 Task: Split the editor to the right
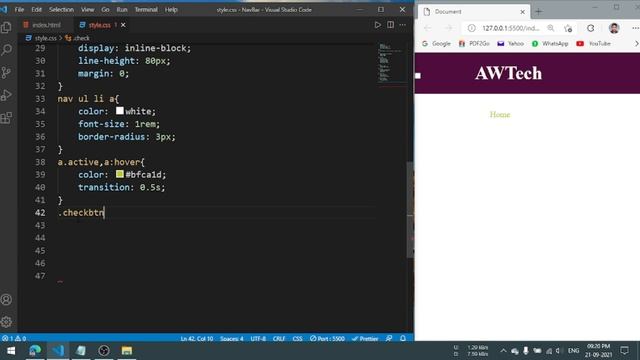point(390,25)
